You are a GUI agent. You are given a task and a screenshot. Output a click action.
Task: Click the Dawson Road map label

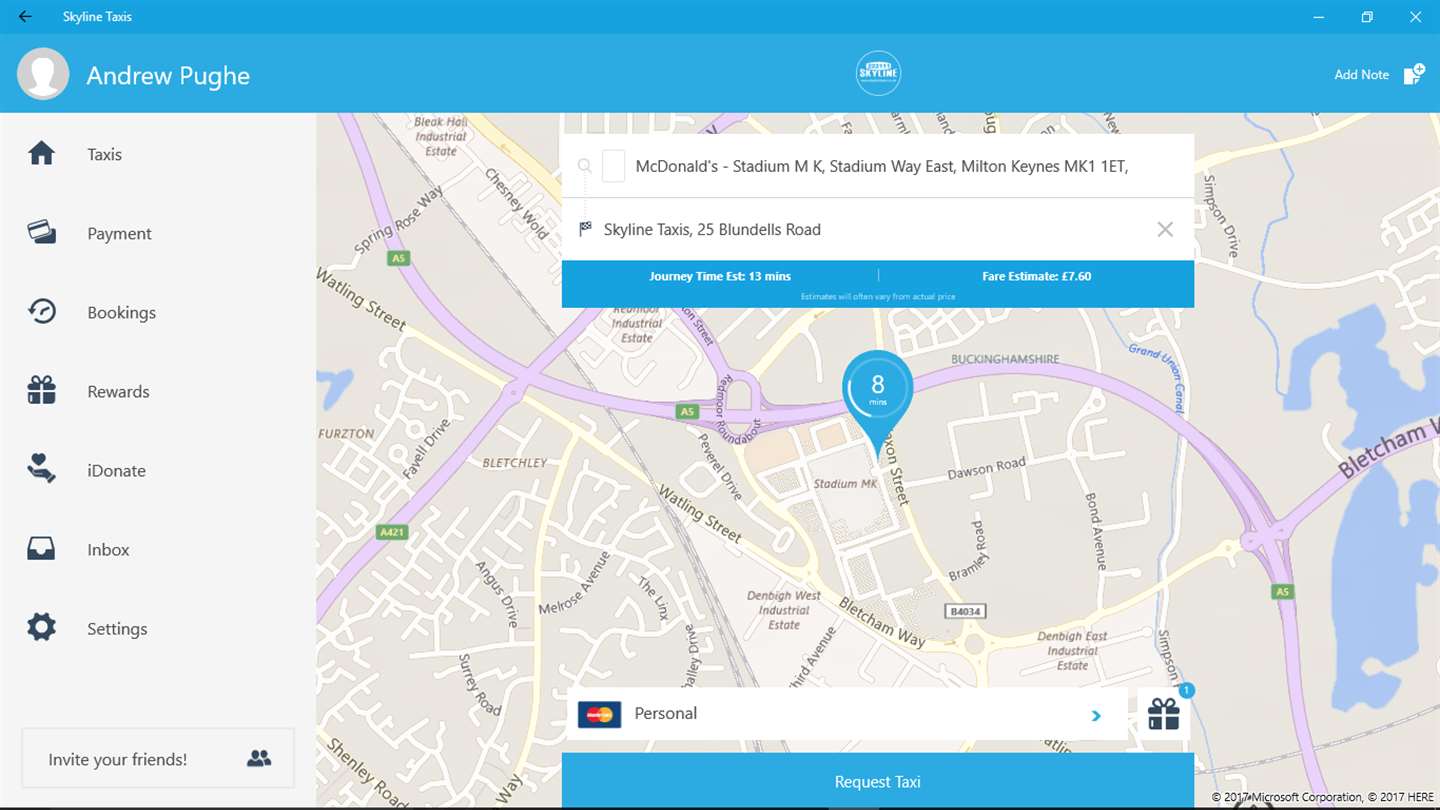pyautogui.click(x=987, y=467)
